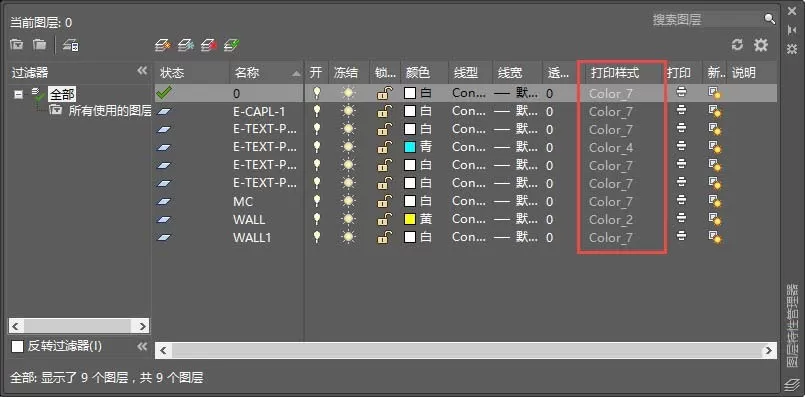805x397 pixels.
Task: Enable the 反转过滤器(I) checkbox
Action: (x=17, y=347)
